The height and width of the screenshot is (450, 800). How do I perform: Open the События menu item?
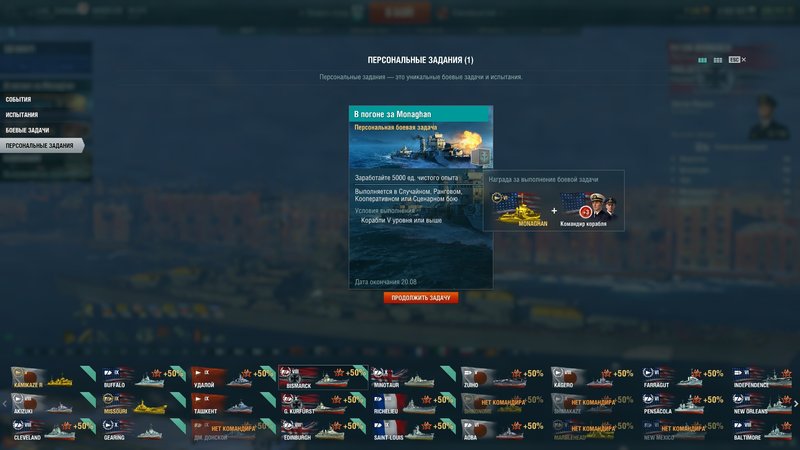(18, 99)
